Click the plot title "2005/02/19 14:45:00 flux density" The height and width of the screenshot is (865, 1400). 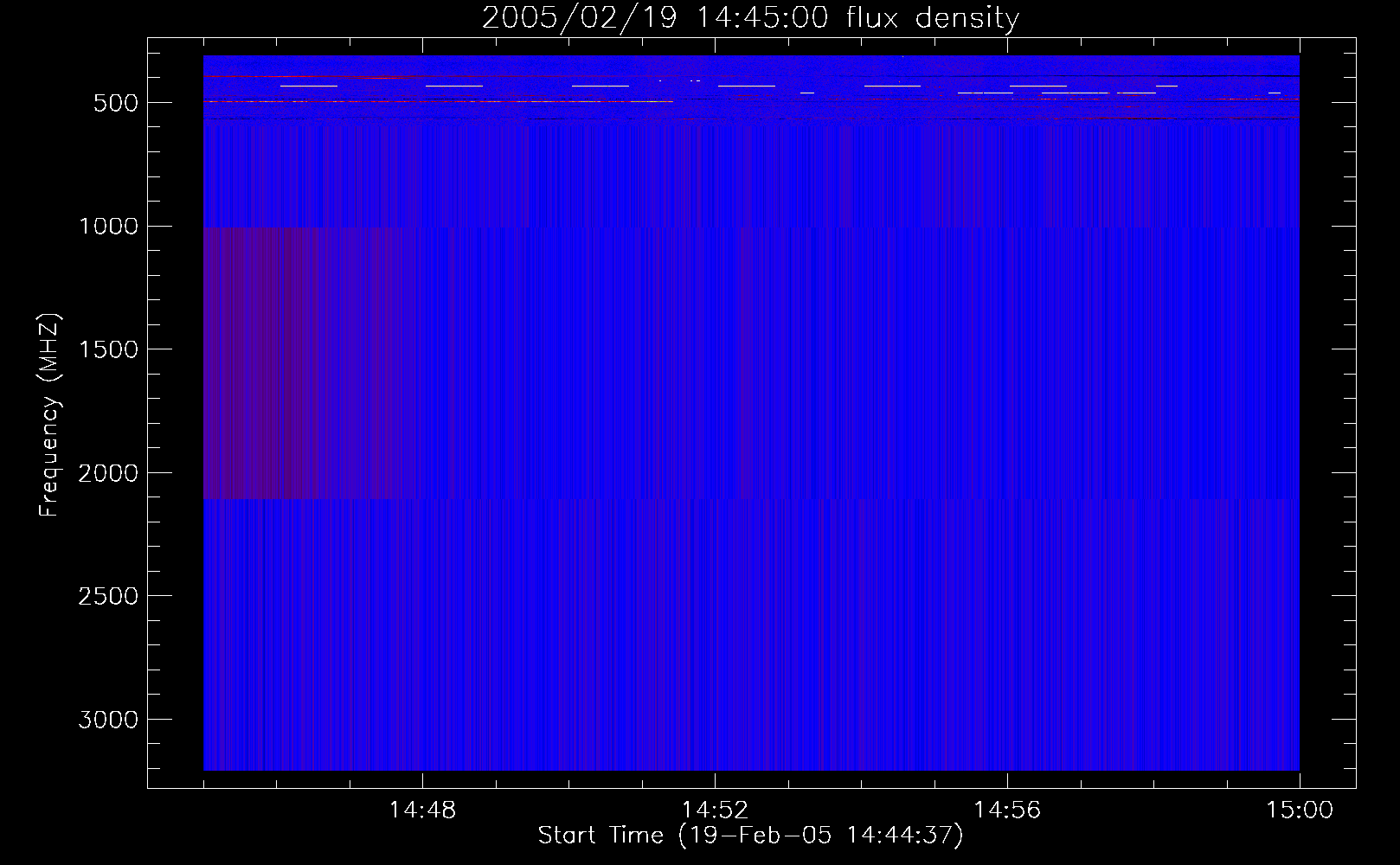coord(750,17)
